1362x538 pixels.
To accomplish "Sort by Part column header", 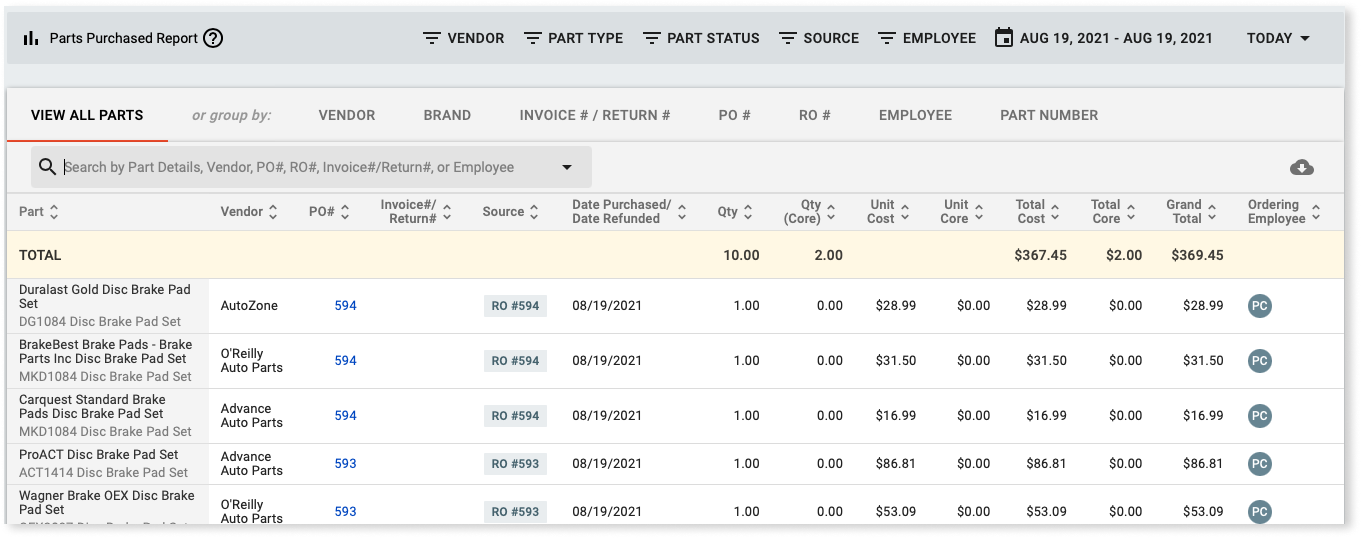I will pos(40,212).
